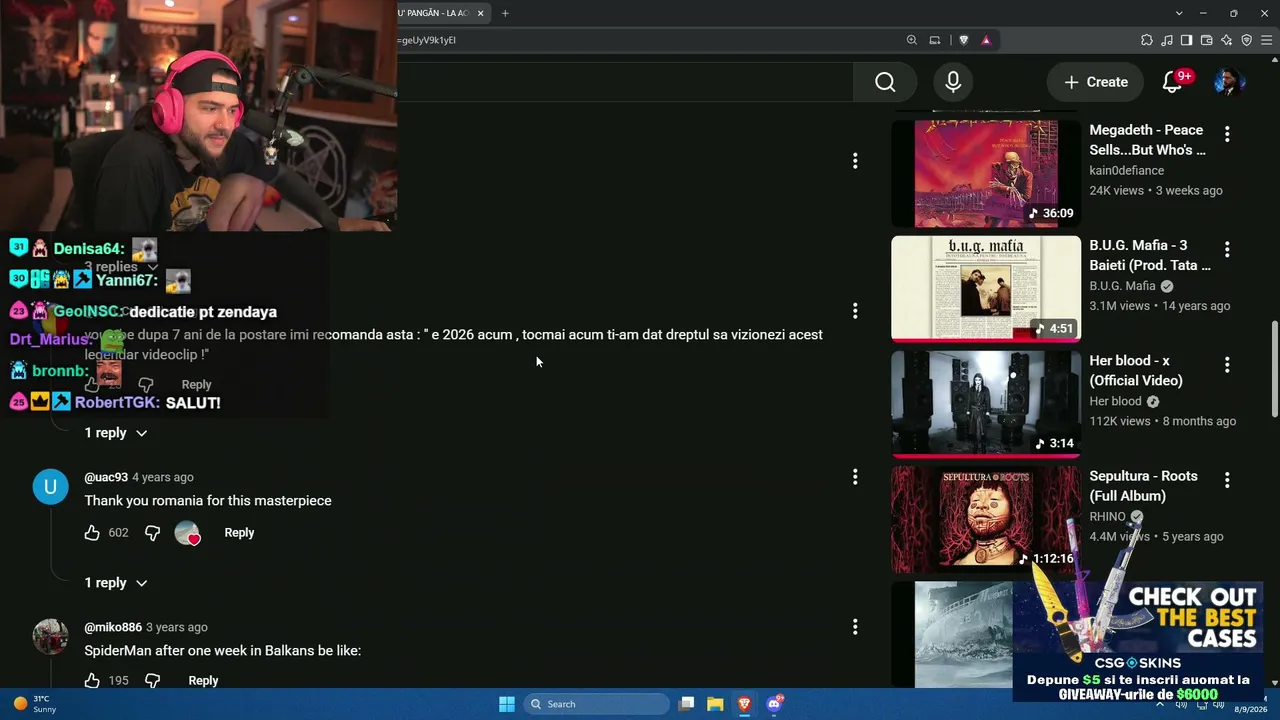Click the creator heart on @uac93 comment
The height and width of the screenshot is (720, 1280).
coord(188,533)
